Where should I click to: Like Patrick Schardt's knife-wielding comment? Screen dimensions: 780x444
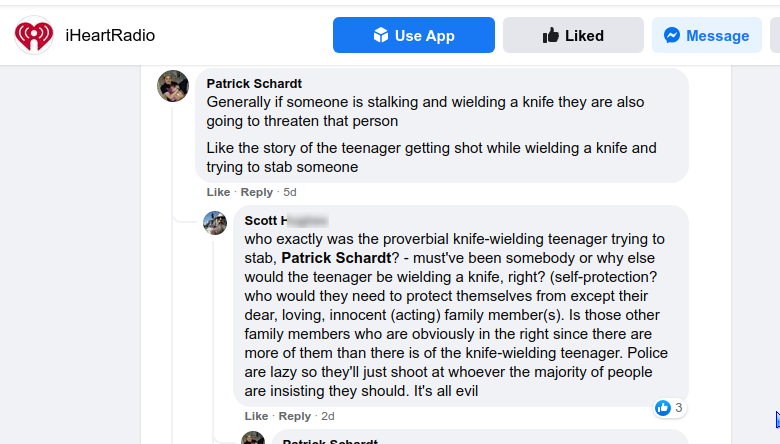coord(218,192)
